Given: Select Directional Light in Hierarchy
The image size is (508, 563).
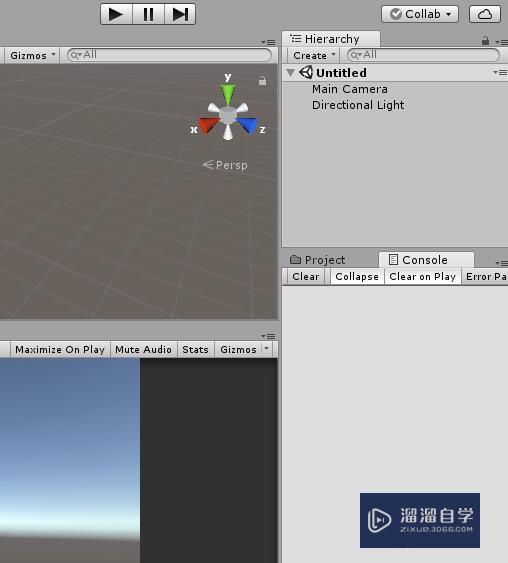Looking at the screenshot, I should point(358,105).
